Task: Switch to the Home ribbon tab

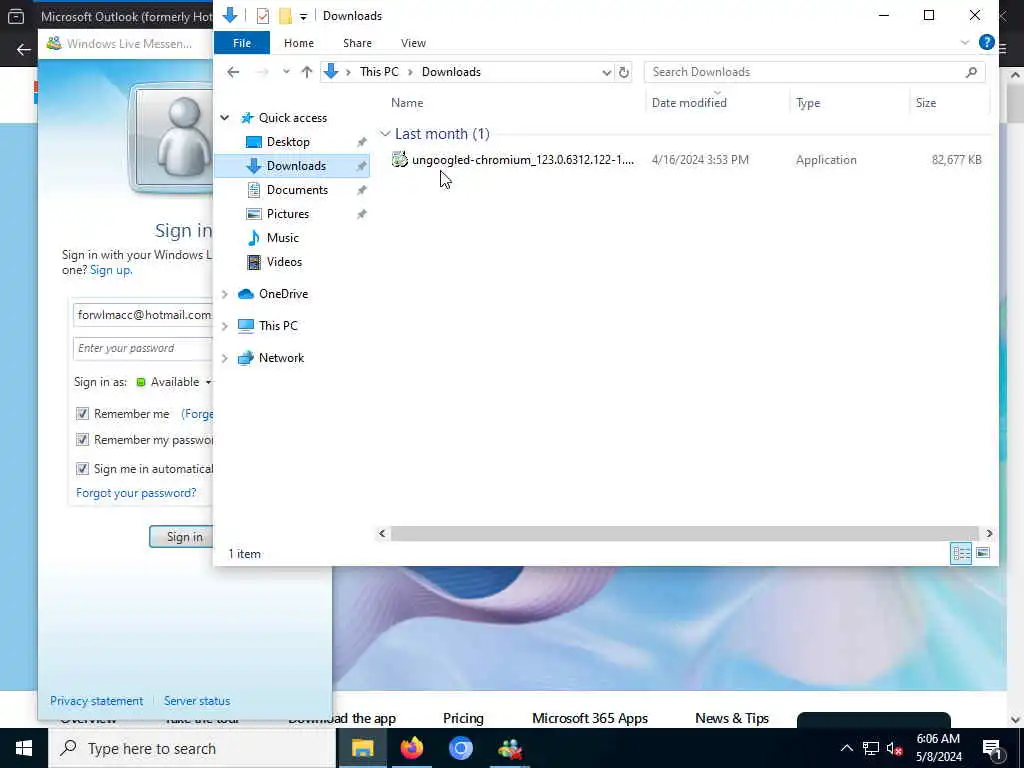Action: point(298,43)
